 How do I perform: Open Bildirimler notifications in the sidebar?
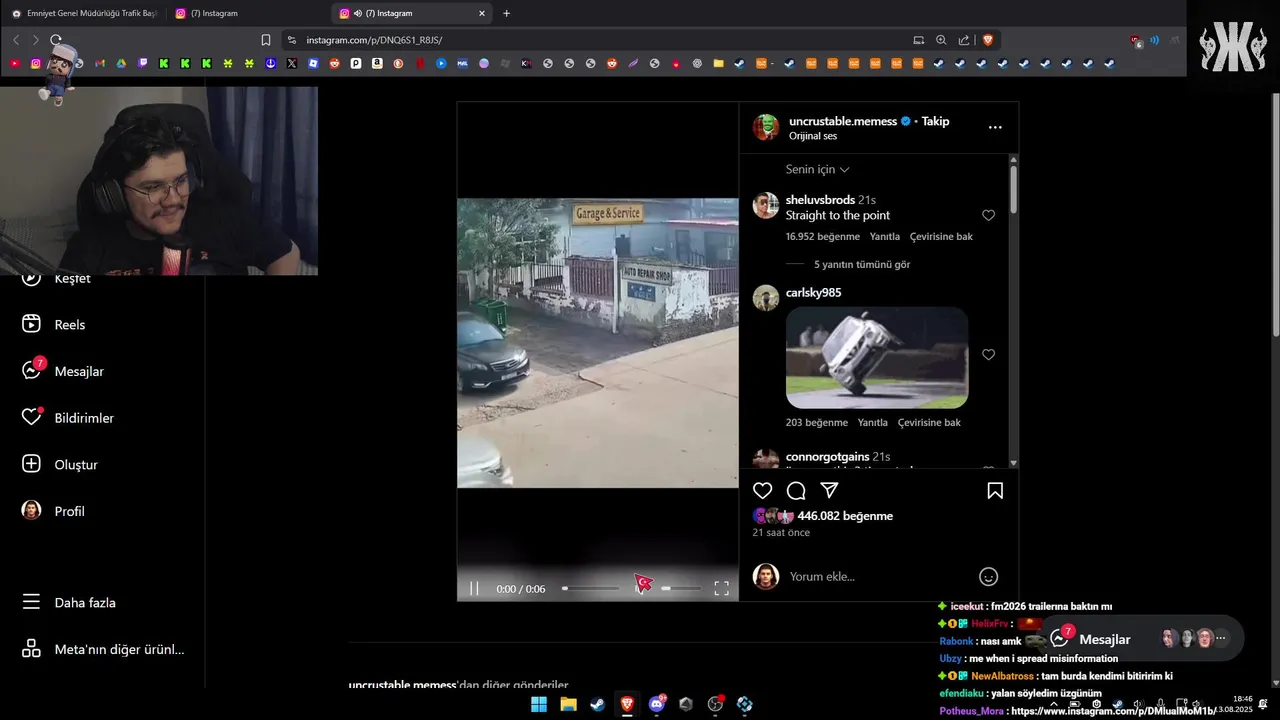(68, 418)
